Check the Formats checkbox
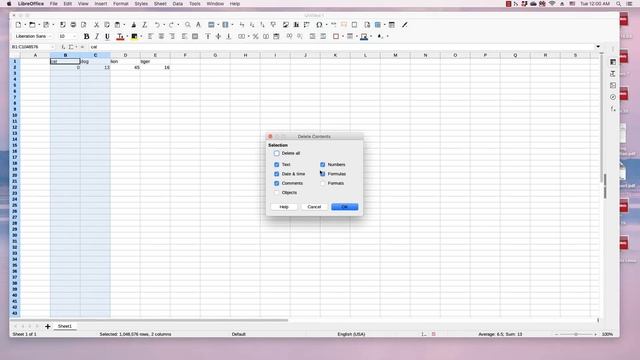Screen dimensions: 640x360 pos(322,183)
